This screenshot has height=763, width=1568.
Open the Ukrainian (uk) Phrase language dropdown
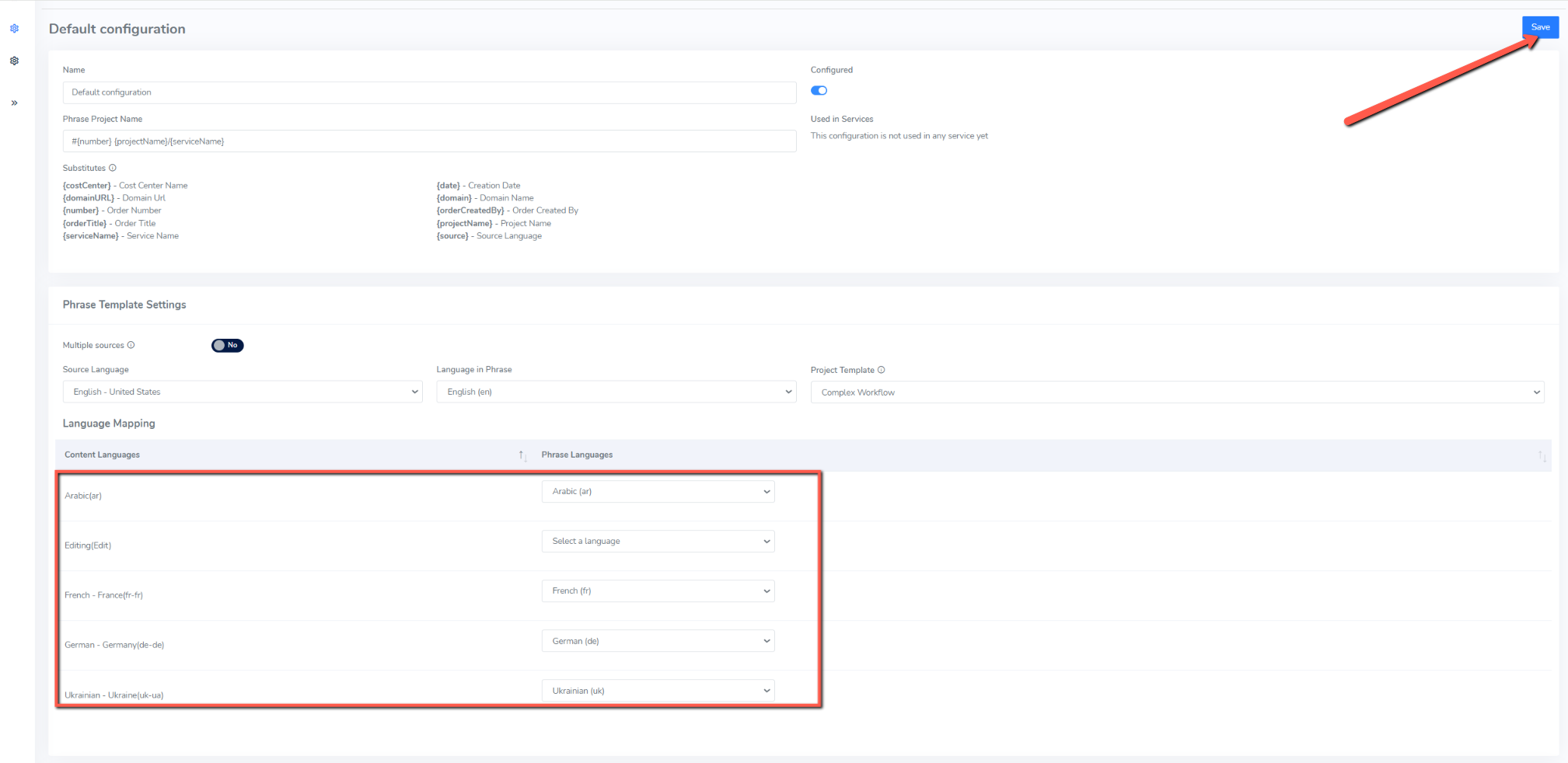(658, 691)
